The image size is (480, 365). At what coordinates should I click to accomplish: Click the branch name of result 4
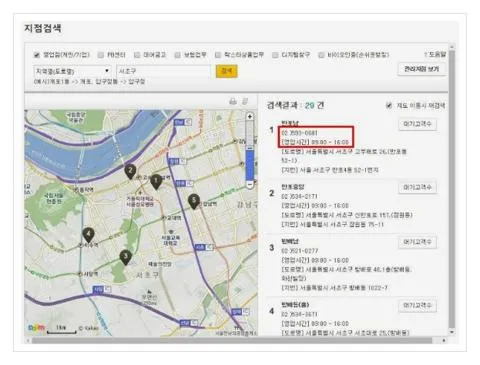point(295,305)
